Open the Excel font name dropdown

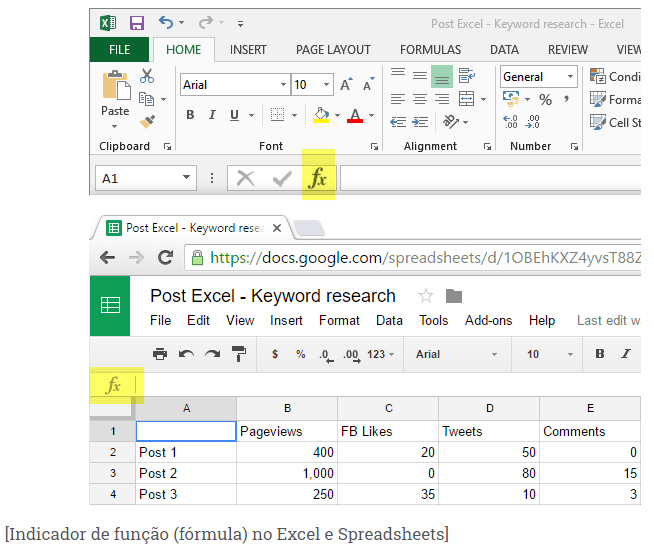point(281,86)
